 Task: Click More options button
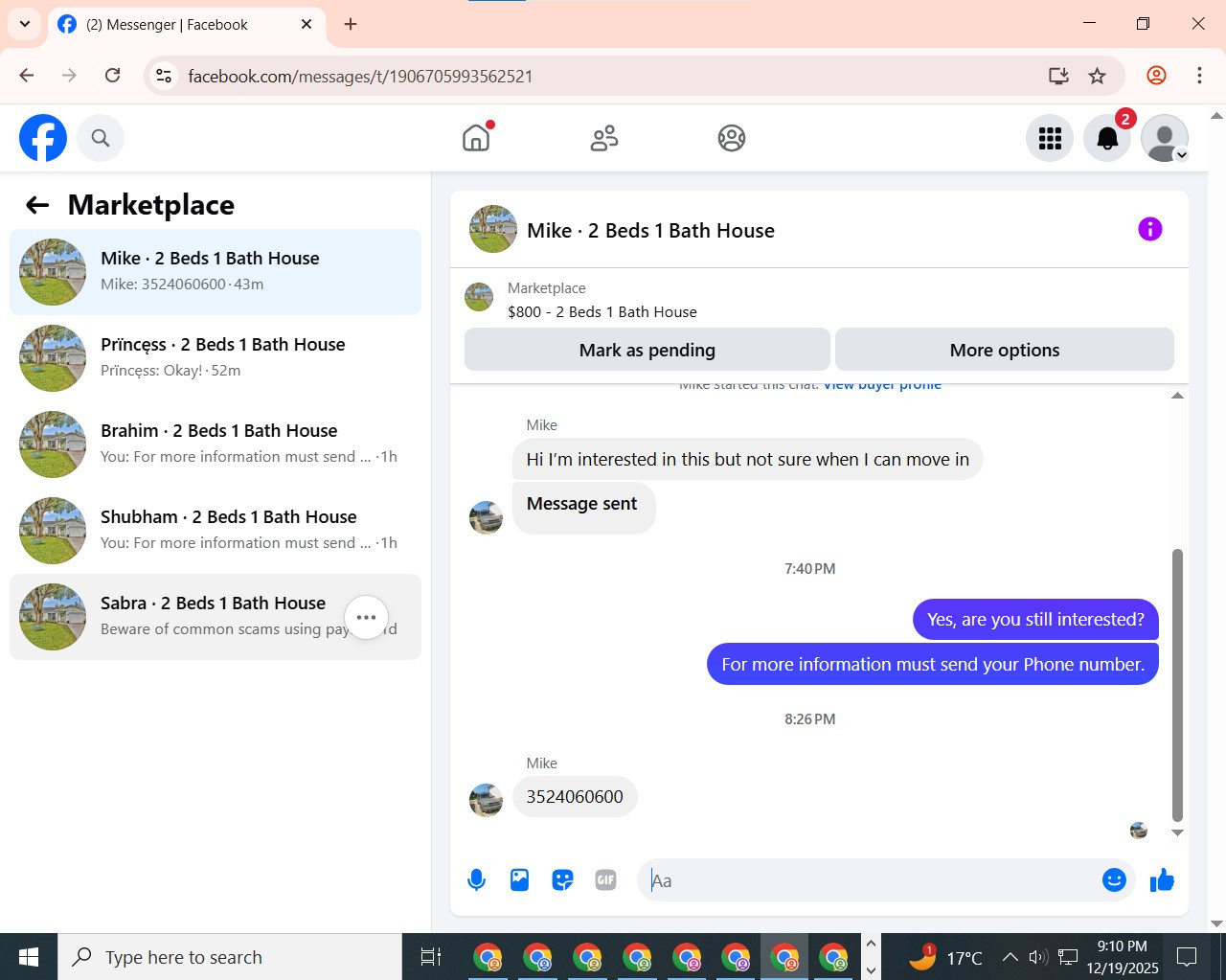(x=1004, y=350)
